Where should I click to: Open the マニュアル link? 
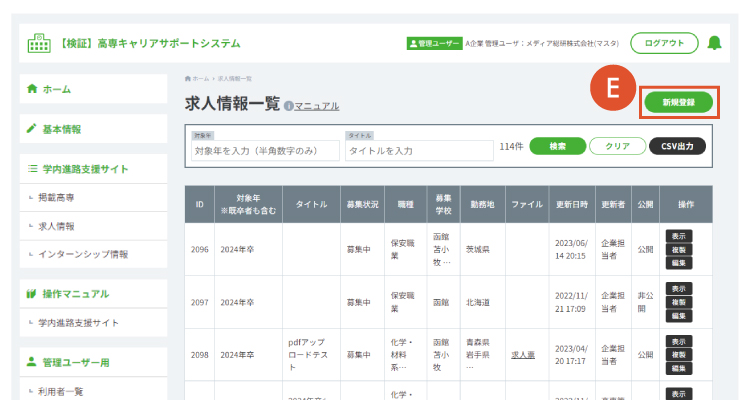point(317,106)
